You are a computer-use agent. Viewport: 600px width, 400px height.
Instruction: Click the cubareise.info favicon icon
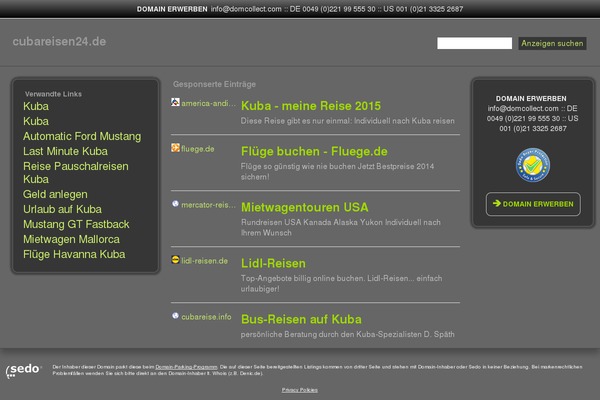click(x=175, y=316)
